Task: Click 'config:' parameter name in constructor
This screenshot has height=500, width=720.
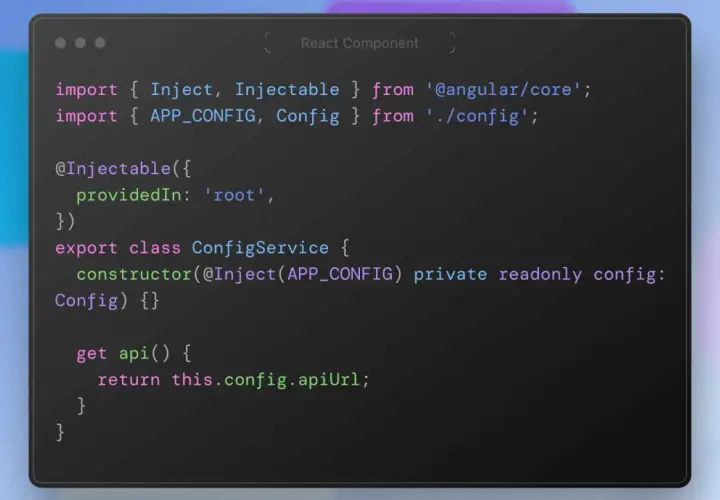Action: pos(629,275)
